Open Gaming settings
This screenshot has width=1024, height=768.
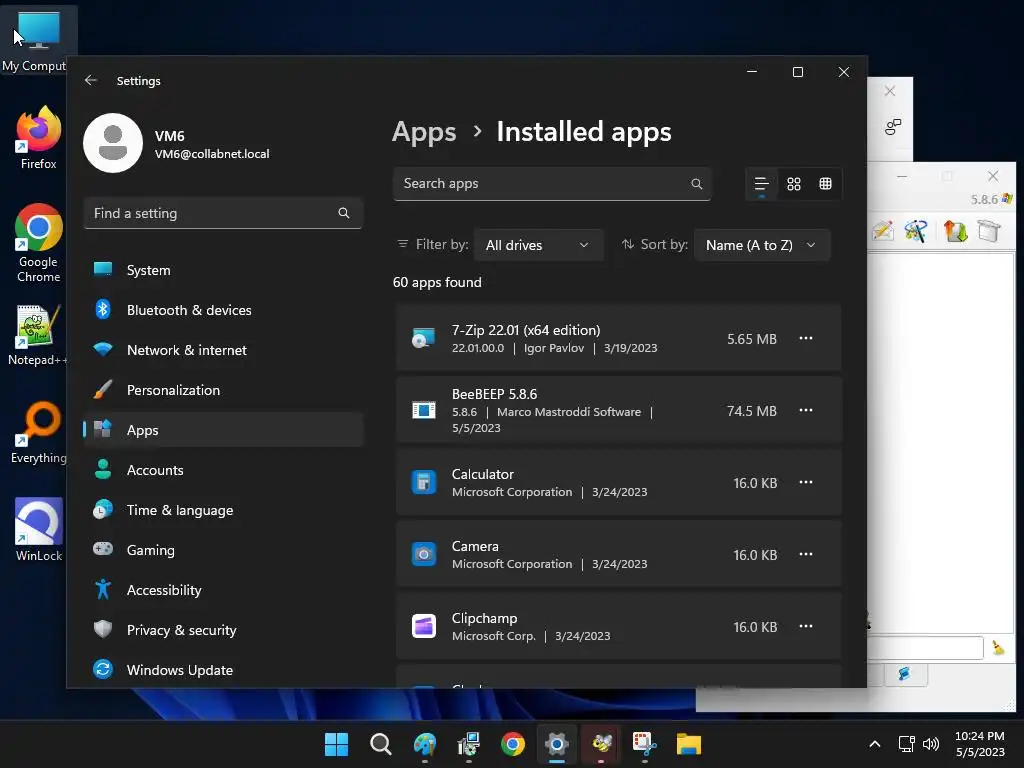(223, 550)
